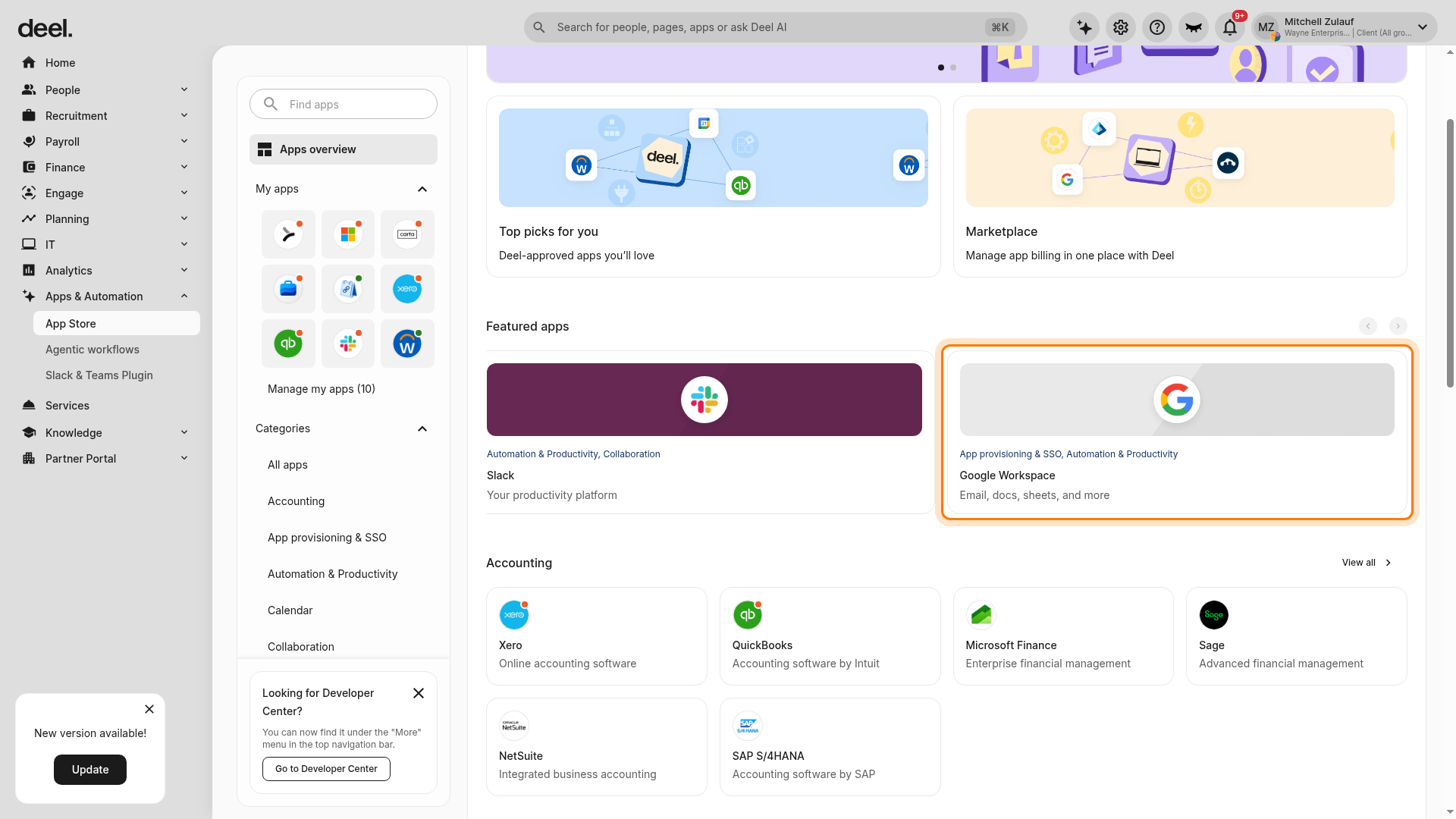Select Collaboration category
This screenshot has width=1456, height=819.
point(300,646)
